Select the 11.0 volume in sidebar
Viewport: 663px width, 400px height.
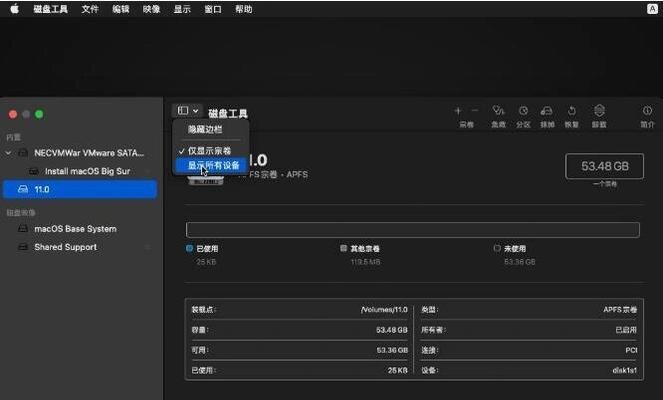click(80, 189)
